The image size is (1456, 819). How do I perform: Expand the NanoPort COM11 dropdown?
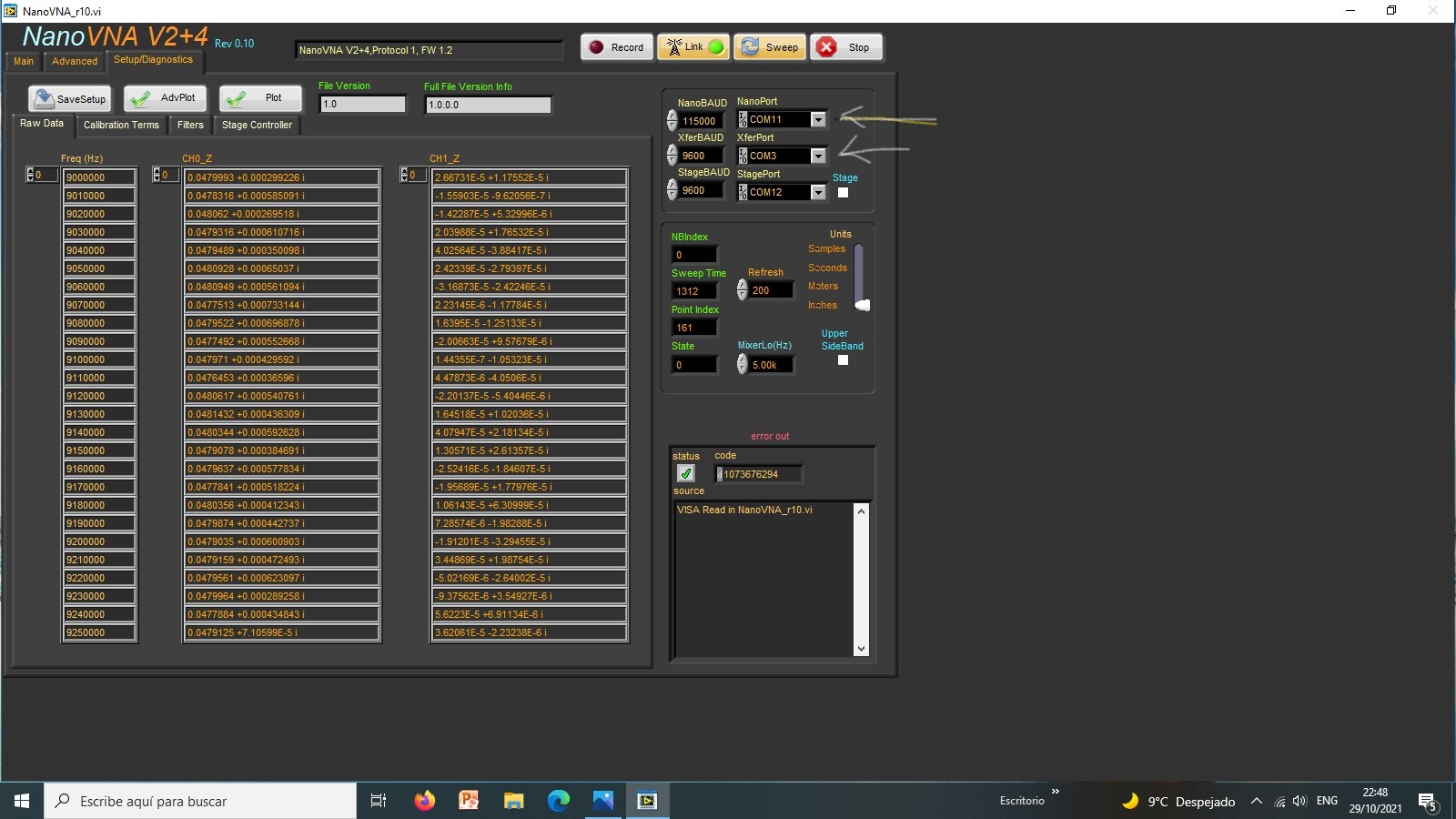(x=818, y=119)
